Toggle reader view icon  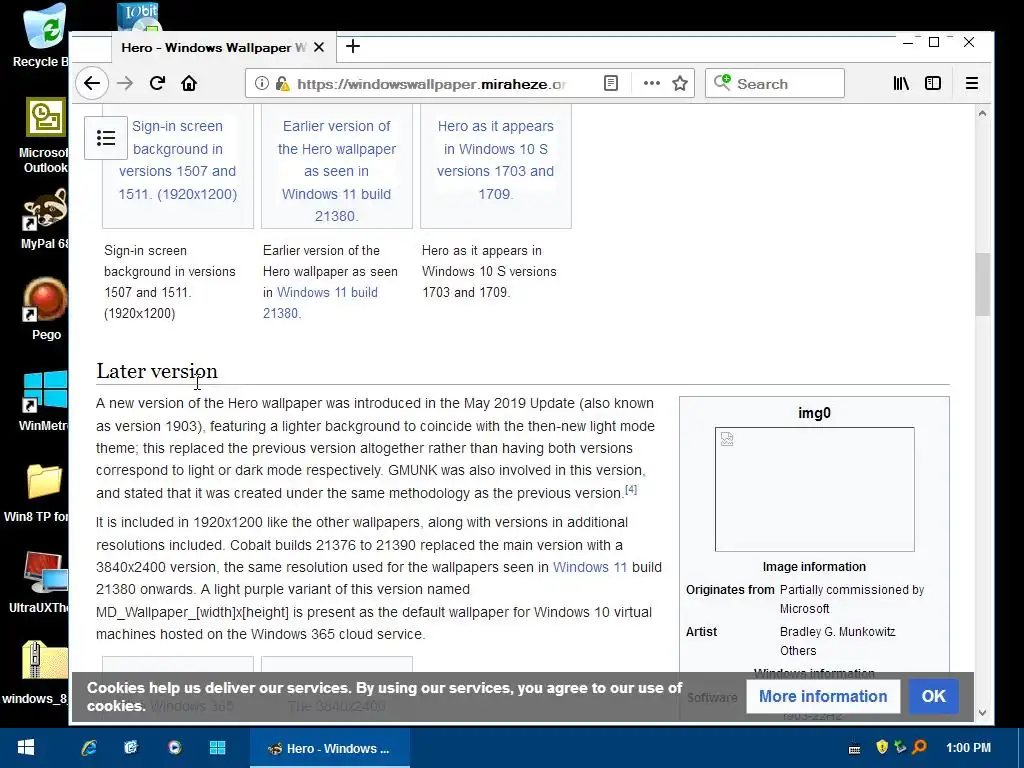611,84
